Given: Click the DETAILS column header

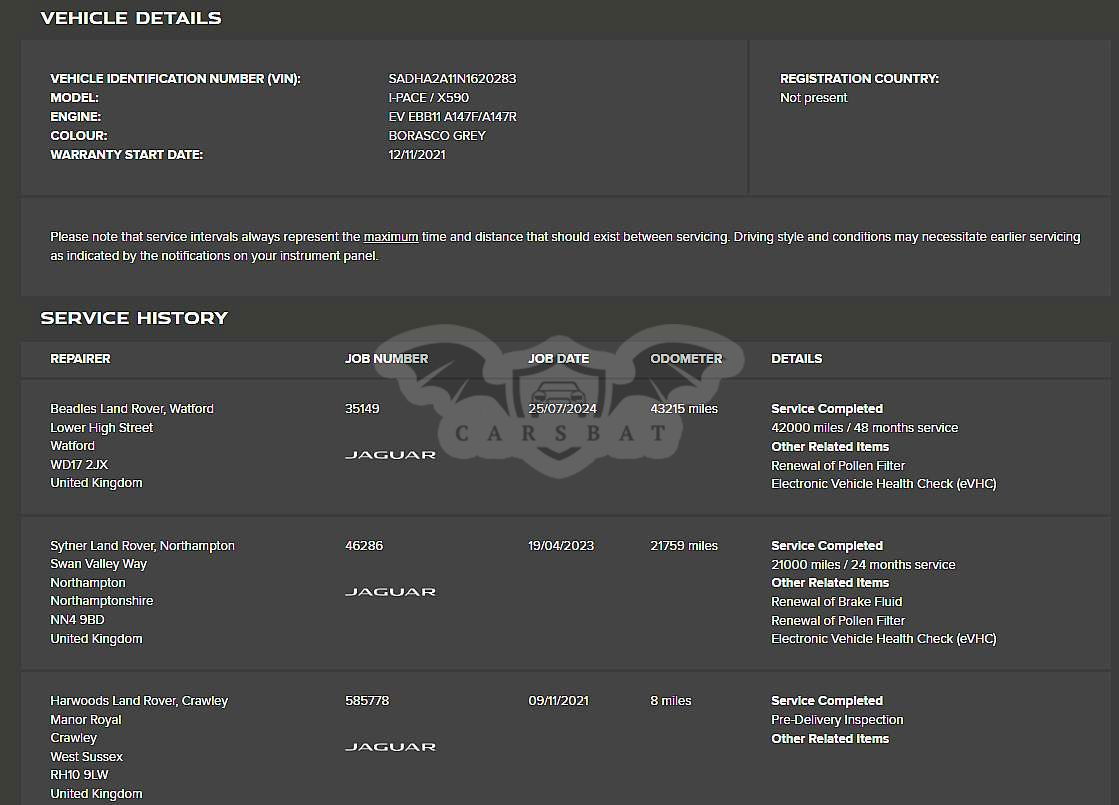Looking at the screenshot, I should coord(796,358).
